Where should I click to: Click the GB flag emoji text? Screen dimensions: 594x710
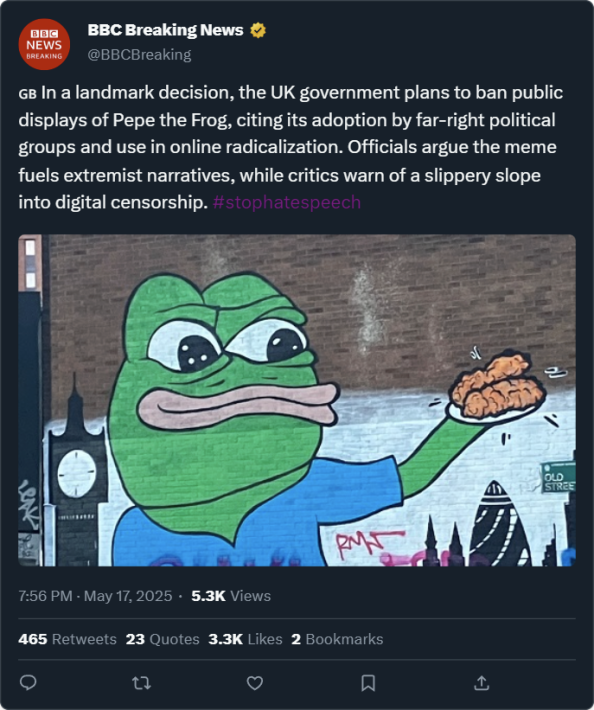point(27,94)
